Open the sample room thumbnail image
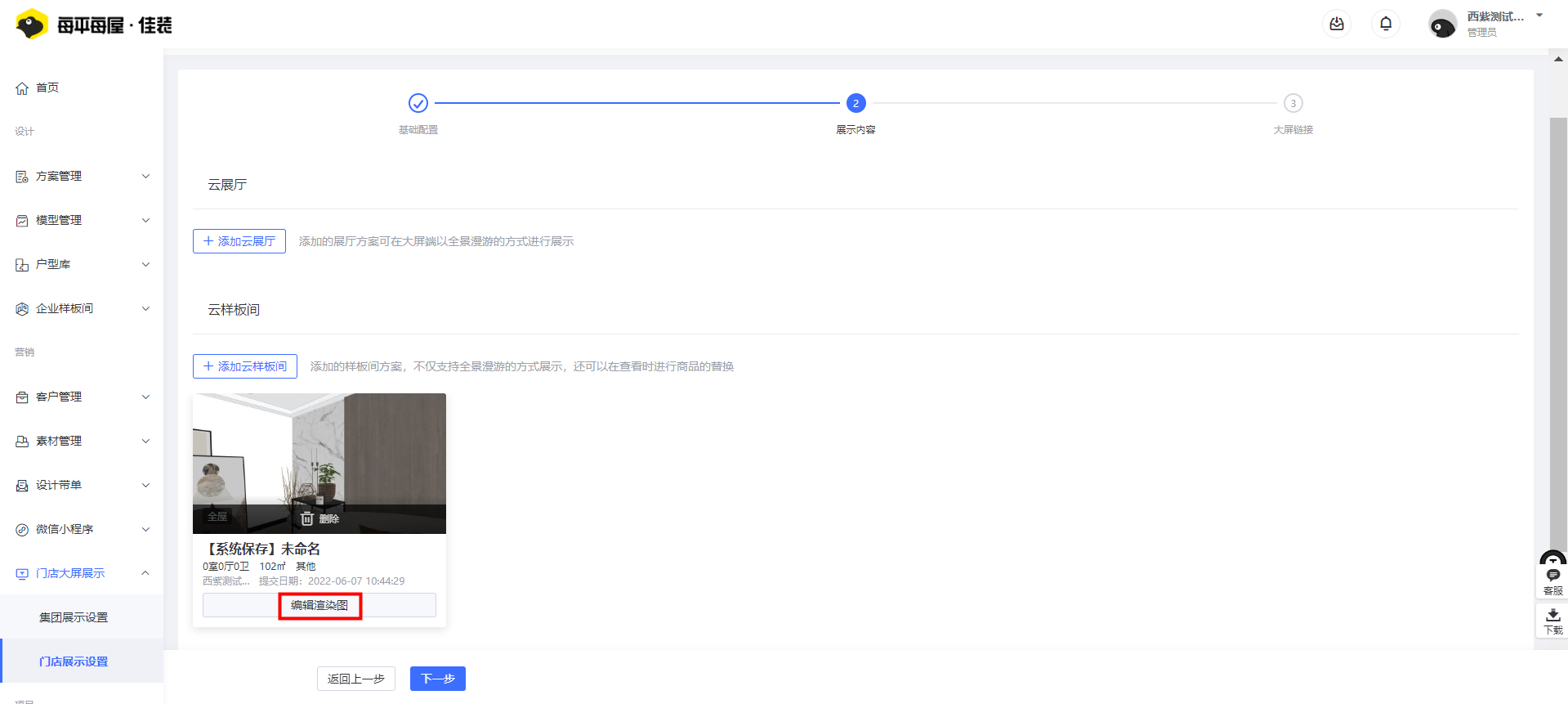This screenshot has height=704, width=1568. tap(319, 464)
